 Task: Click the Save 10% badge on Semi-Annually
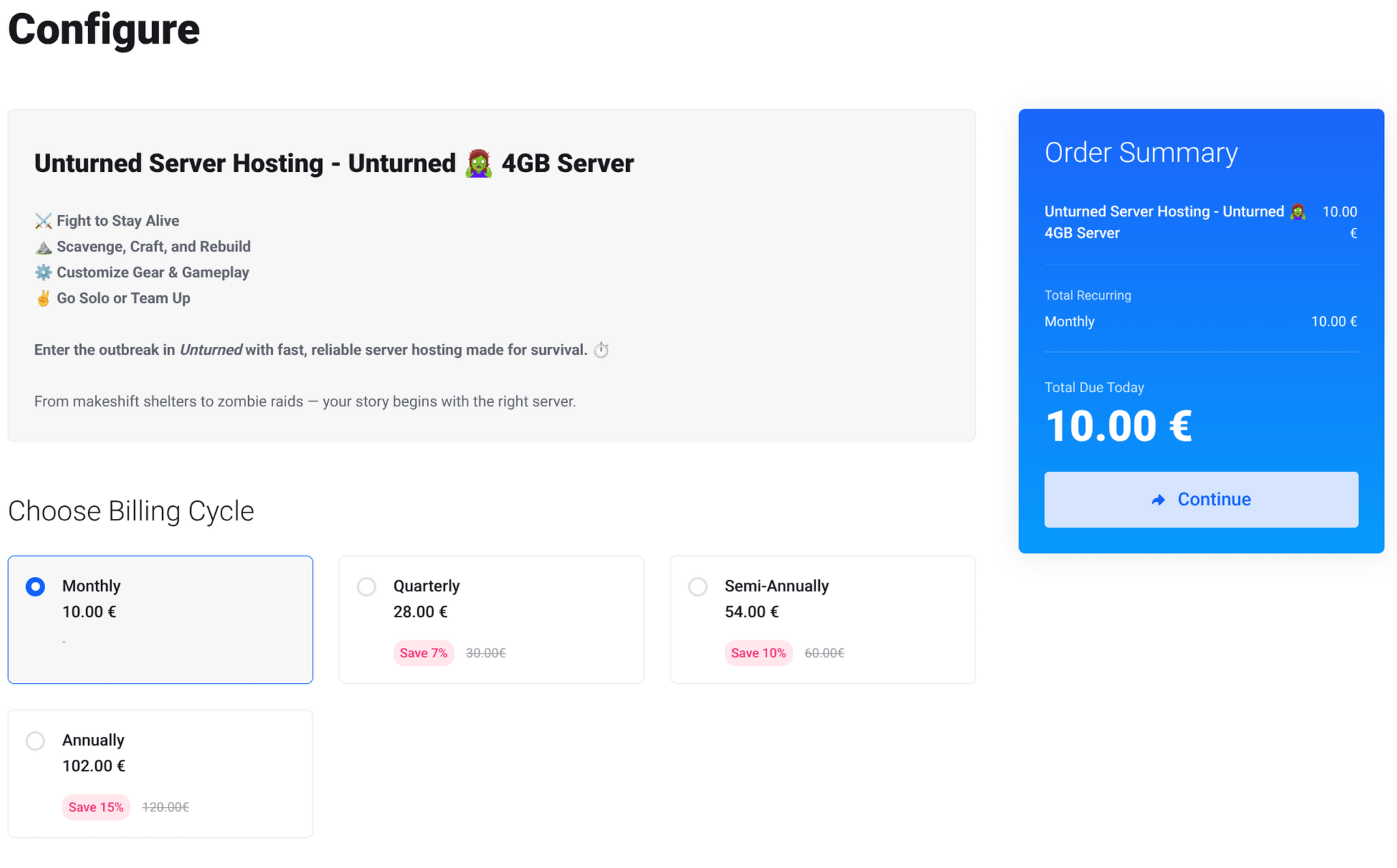tap(759, 653)
